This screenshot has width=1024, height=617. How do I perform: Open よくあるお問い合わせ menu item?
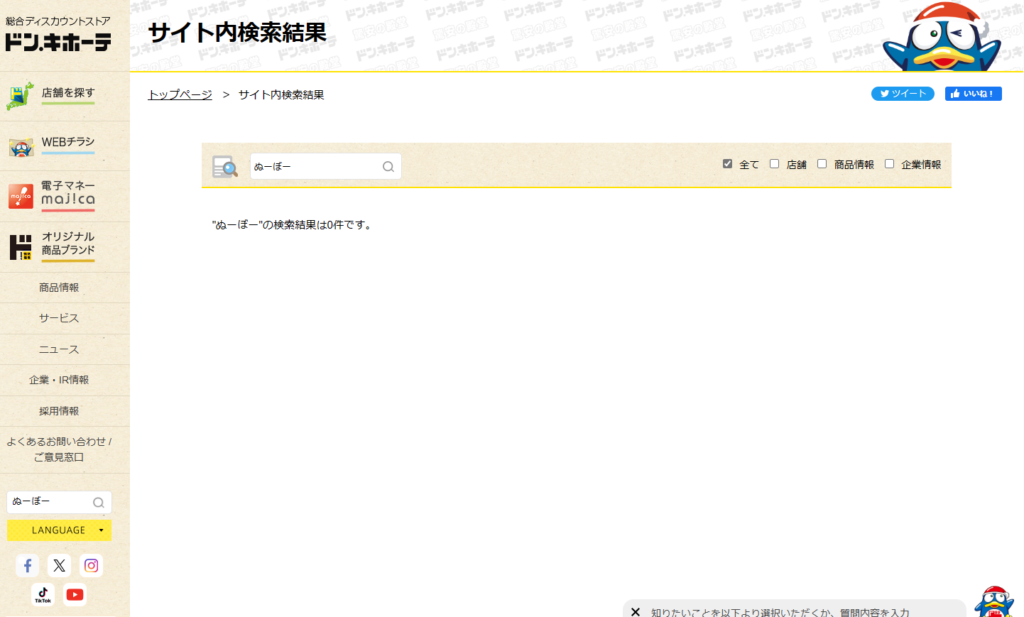tap(59, 450)
